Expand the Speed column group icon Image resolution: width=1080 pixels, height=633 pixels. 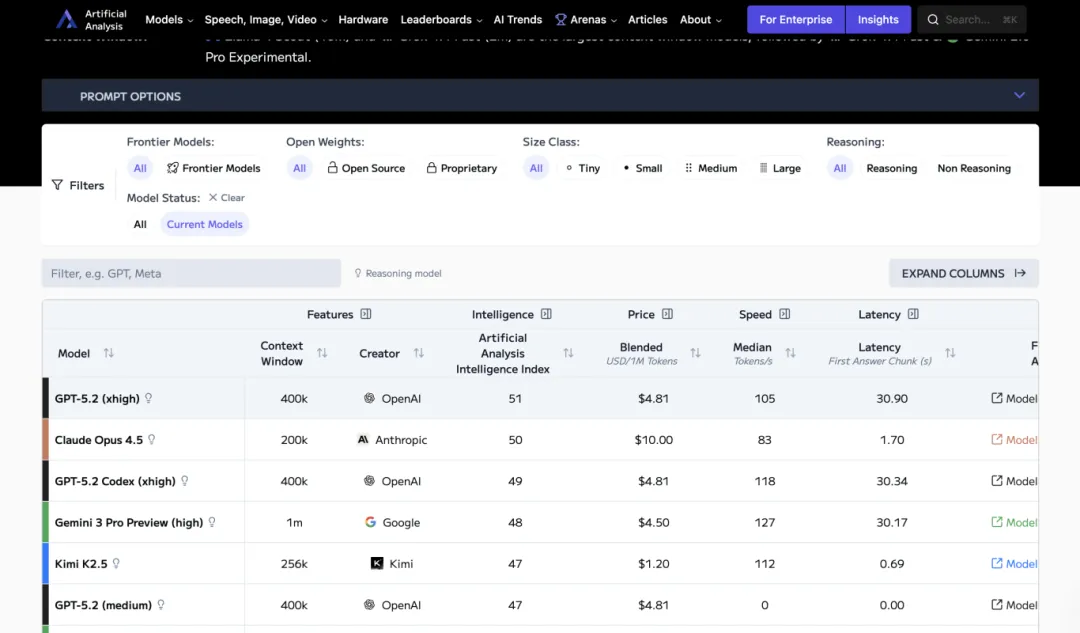coord(785,314)
